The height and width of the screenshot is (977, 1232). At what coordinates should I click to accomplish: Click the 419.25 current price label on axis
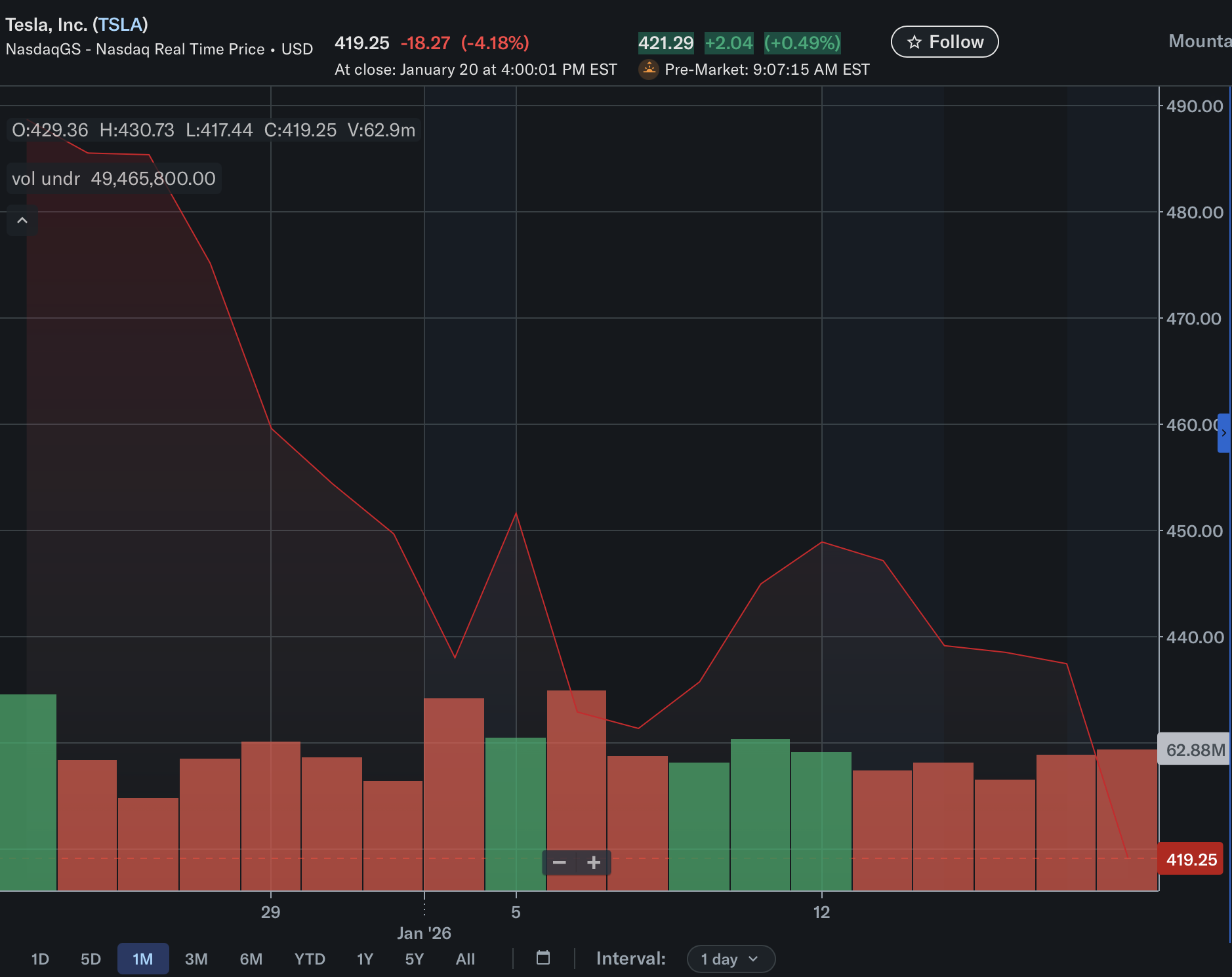[1191, 860]
